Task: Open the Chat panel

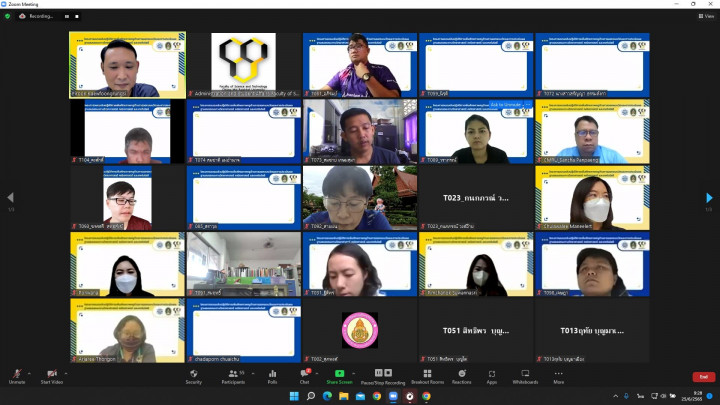Action: (304, 376)
